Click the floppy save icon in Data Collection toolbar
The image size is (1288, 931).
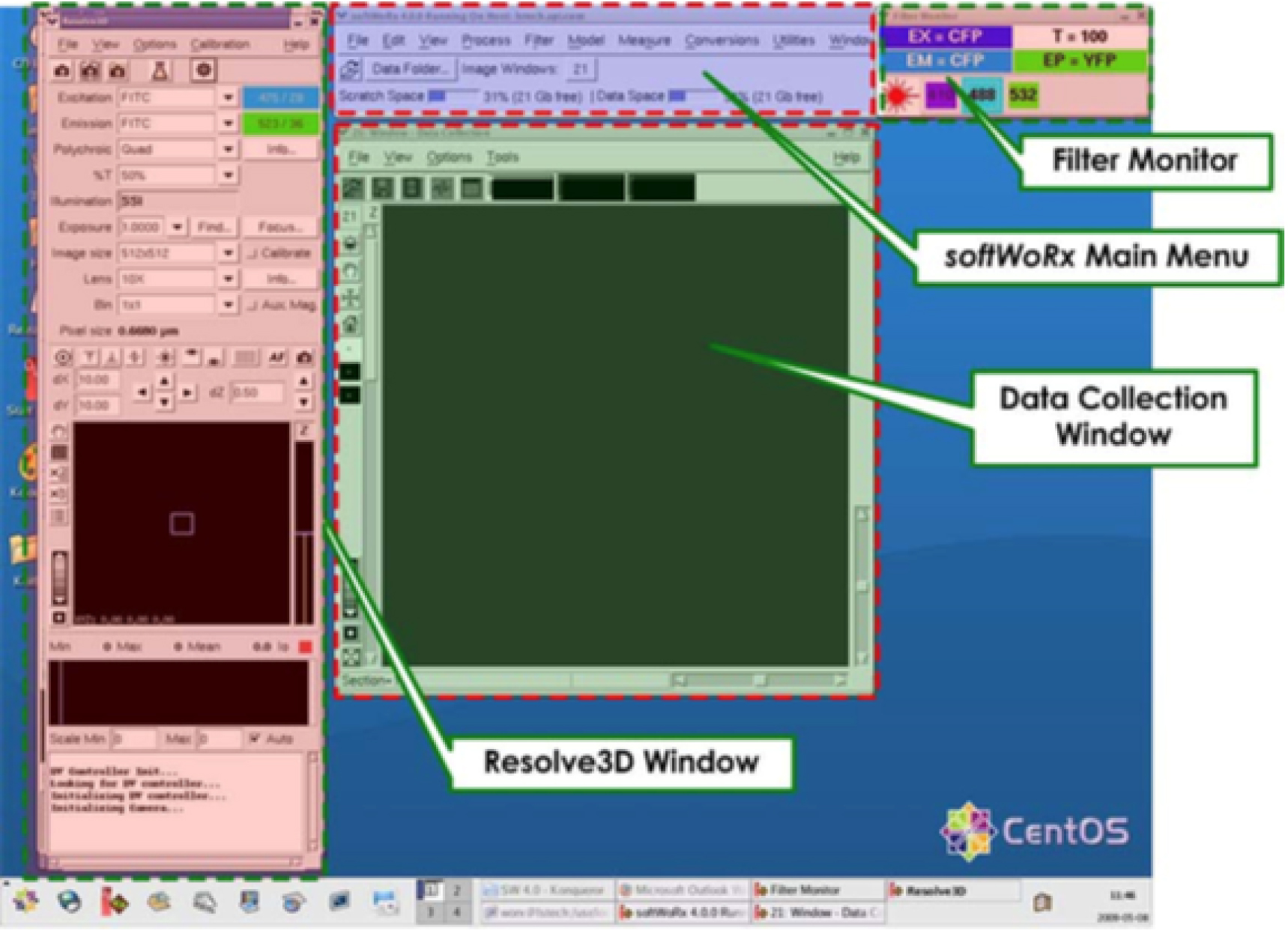(x=383, y=187)
